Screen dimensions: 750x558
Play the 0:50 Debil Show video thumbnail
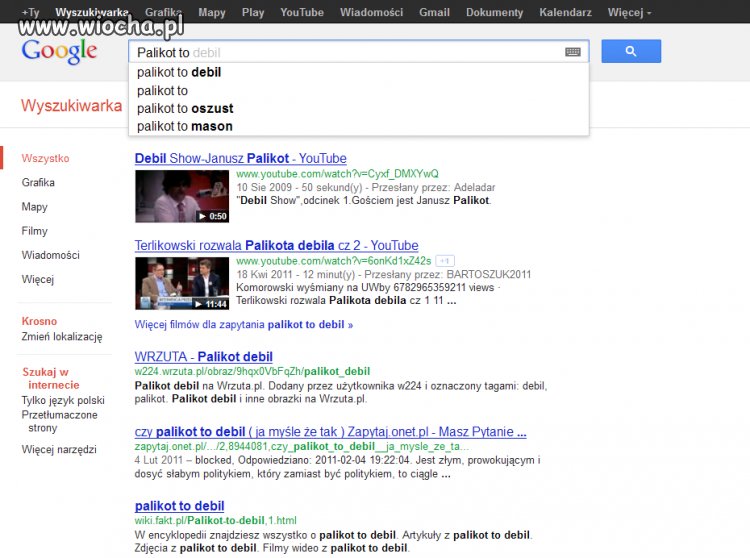click(x=182, y=196)
